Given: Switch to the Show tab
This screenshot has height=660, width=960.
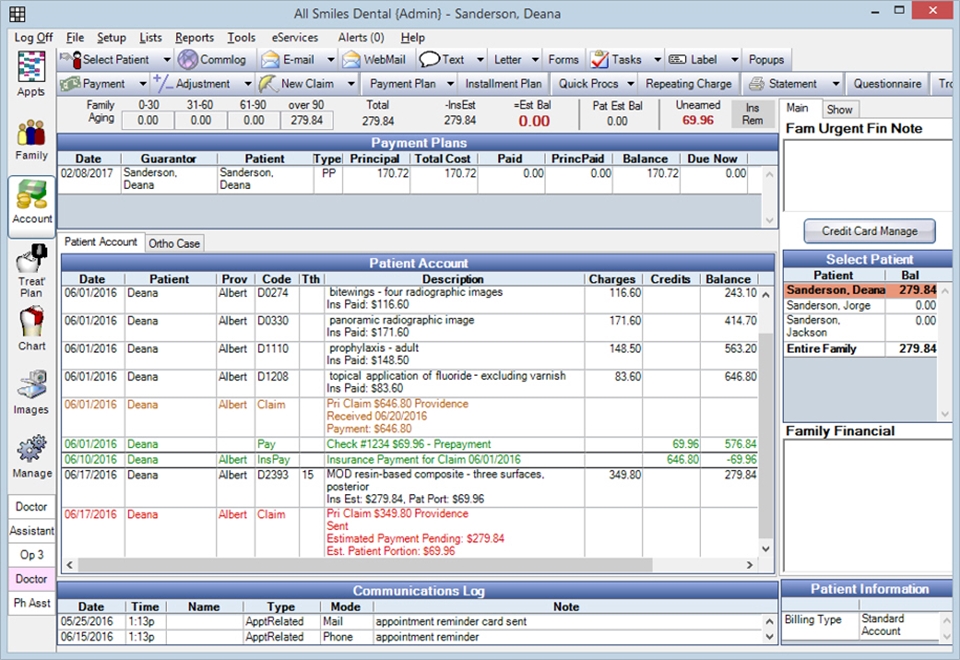Looking at the screenshot, I should click(x=839, y=109).
